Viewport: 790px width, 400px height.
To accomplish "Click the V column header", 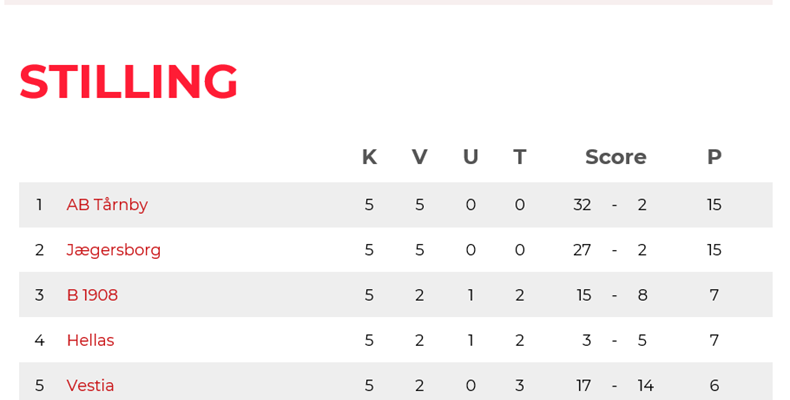I will pyautogui.click(x=419, y=157).
